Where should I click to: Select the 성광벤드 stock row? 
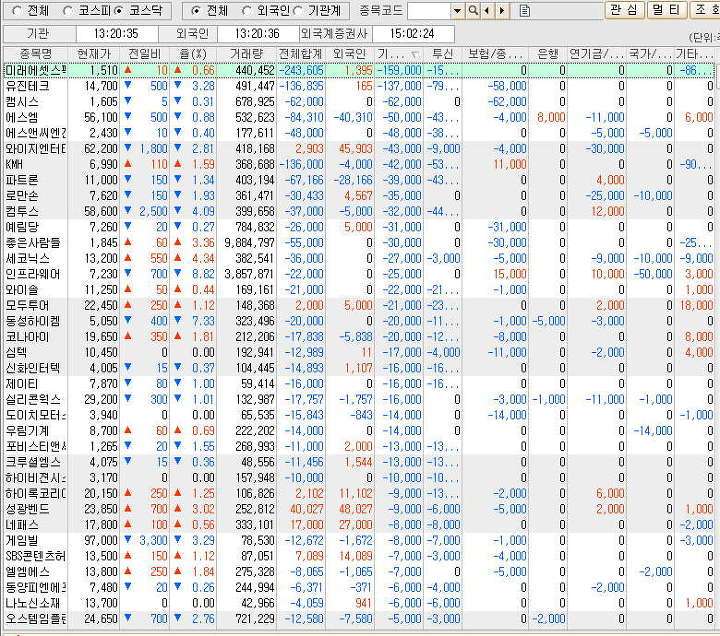pyautogui.click(x=359, y=509)
